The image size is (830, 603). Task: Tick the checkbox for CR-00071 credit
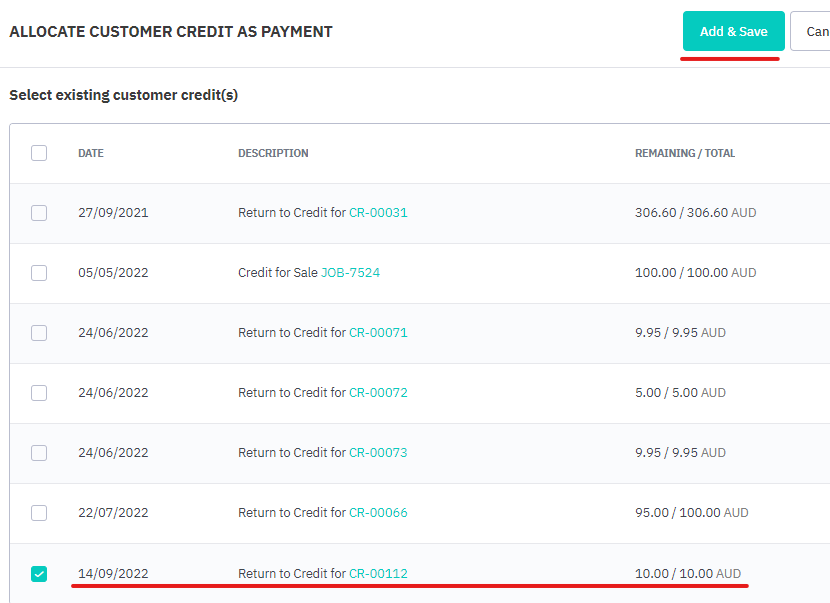39,333
